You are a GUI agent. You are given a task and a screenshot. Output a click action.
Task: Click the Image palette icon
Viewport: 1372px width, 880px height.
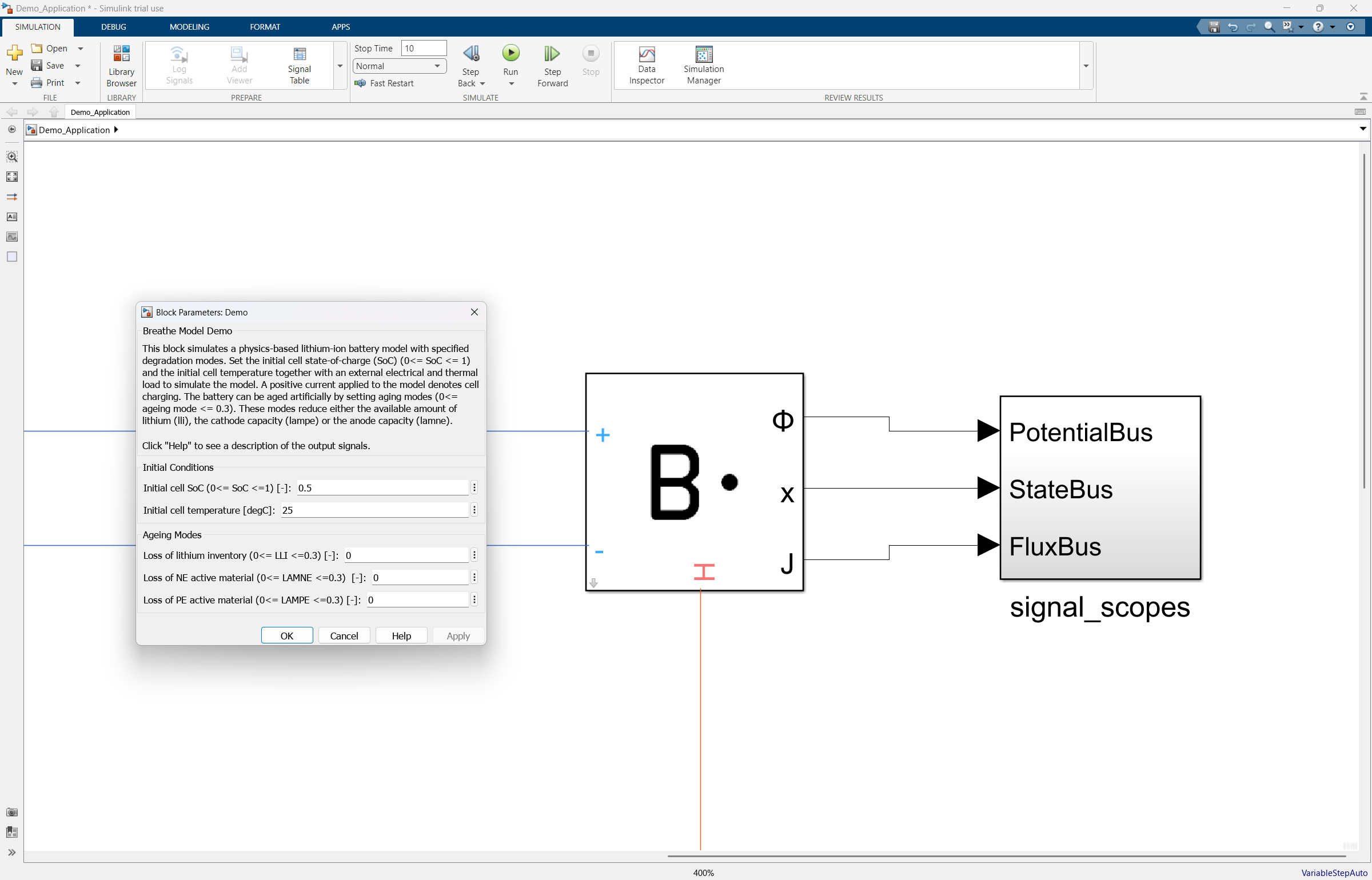(x=12, y=237)
